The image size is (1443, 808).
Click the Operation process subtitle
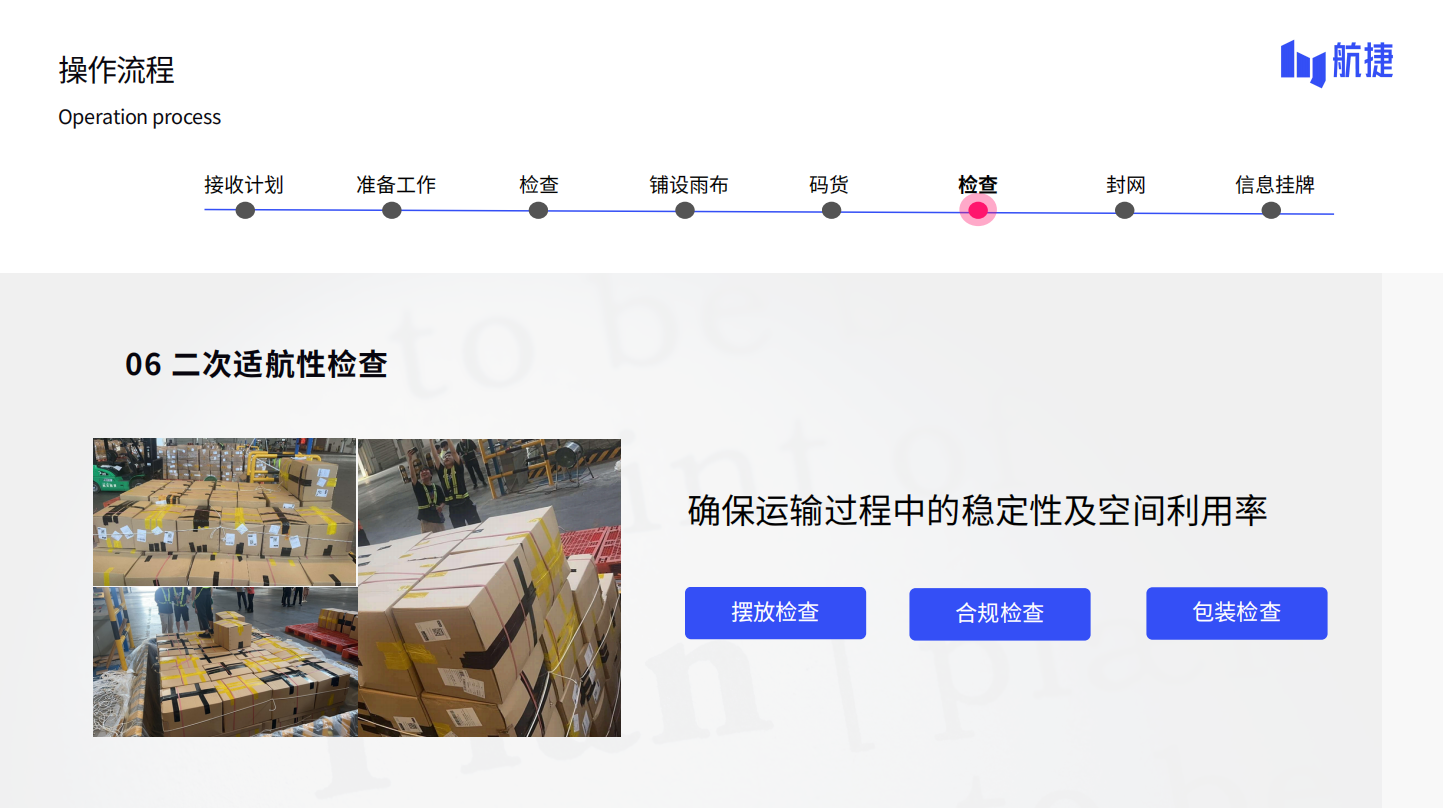pos(140,117)
